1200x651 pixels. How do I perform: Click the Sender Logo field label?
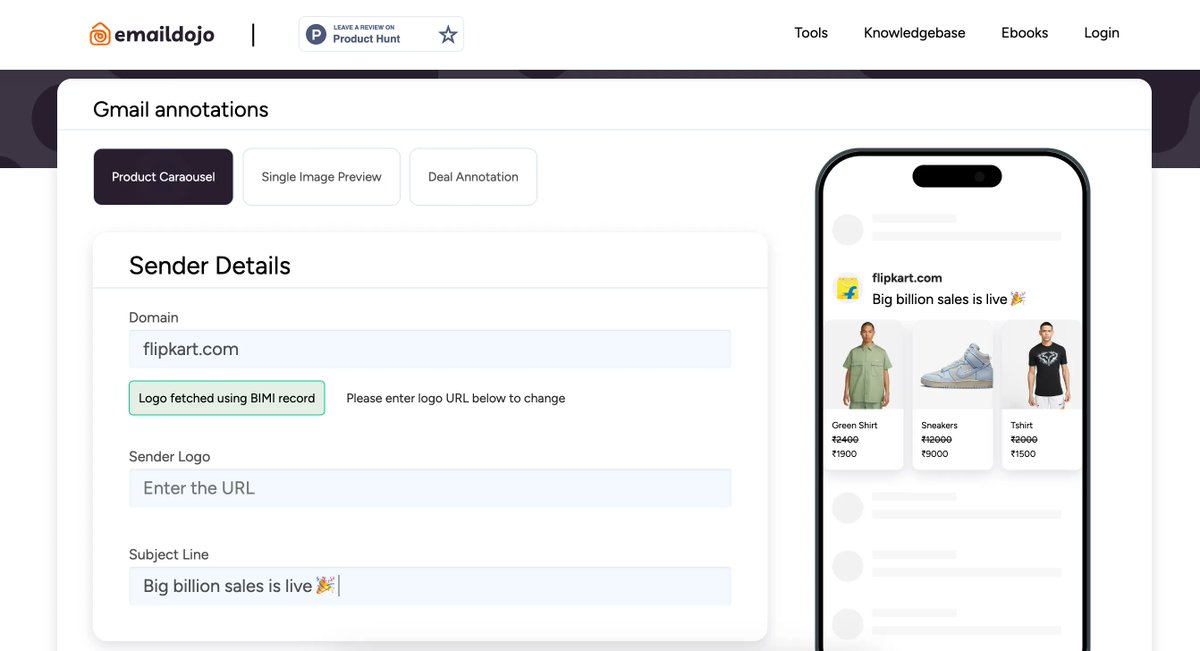170,457
